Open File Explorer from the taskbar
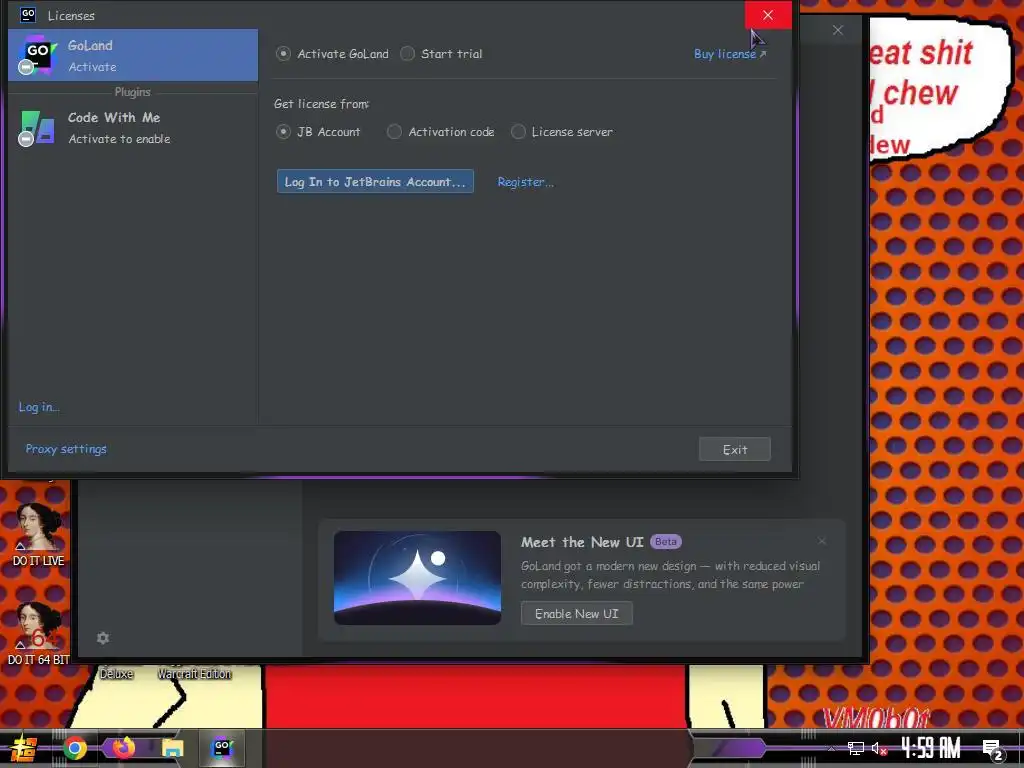 173,748
